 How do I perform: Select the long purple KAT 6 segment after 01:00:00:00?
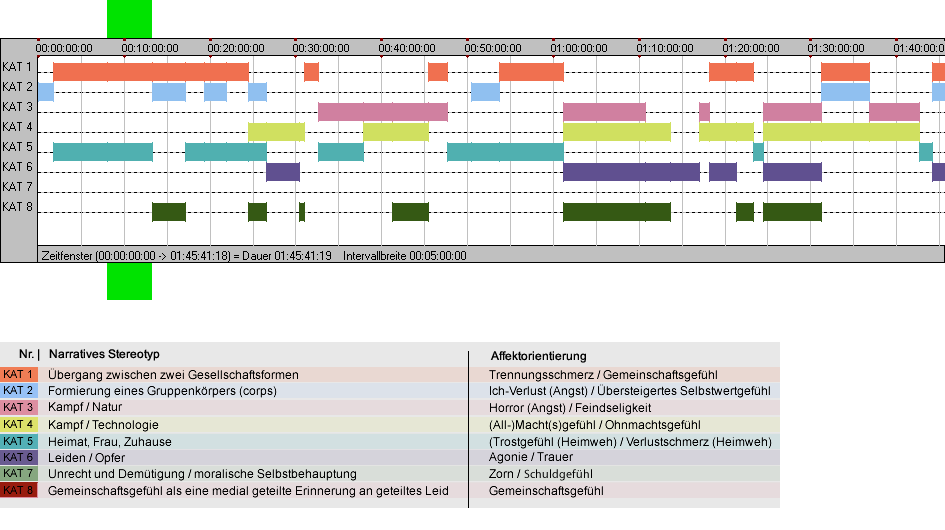click(631, 172)
